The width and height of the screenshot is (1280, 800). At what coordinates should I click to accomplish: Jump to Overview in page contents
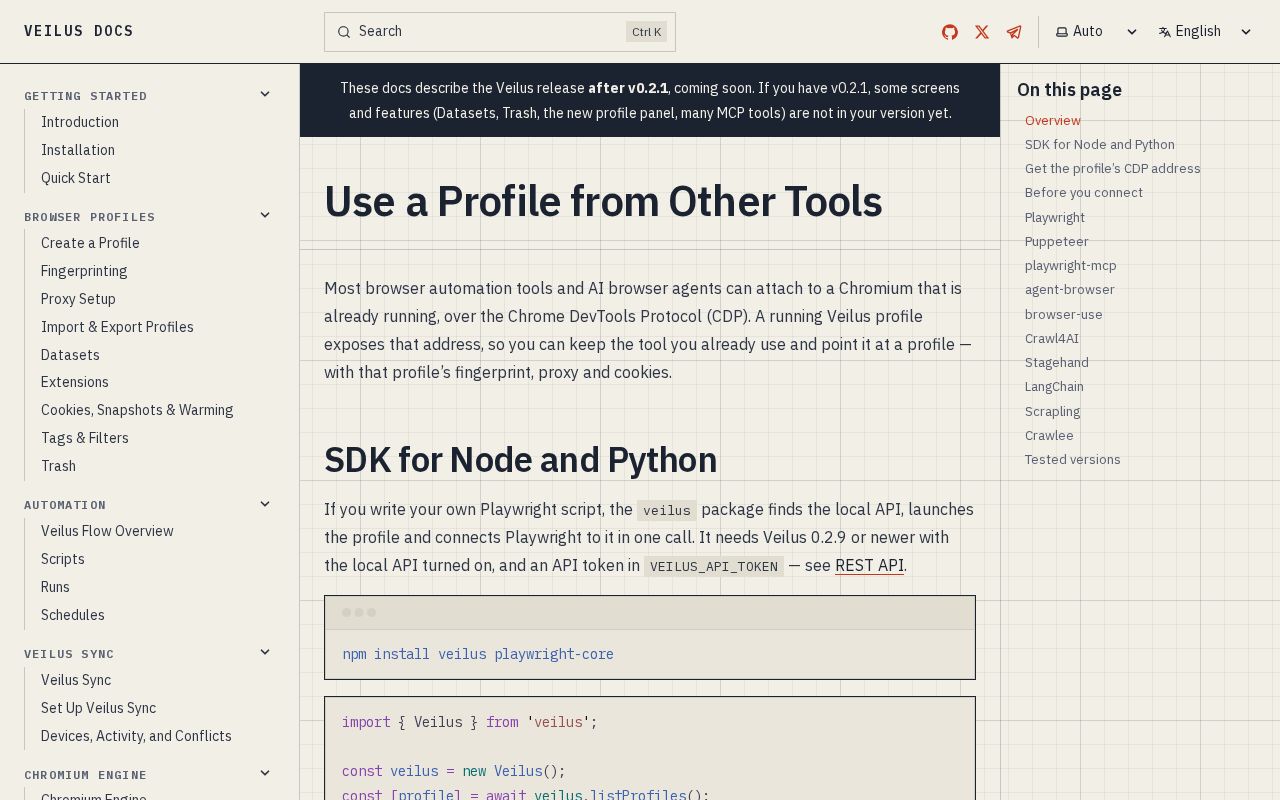coord(1053,120)
